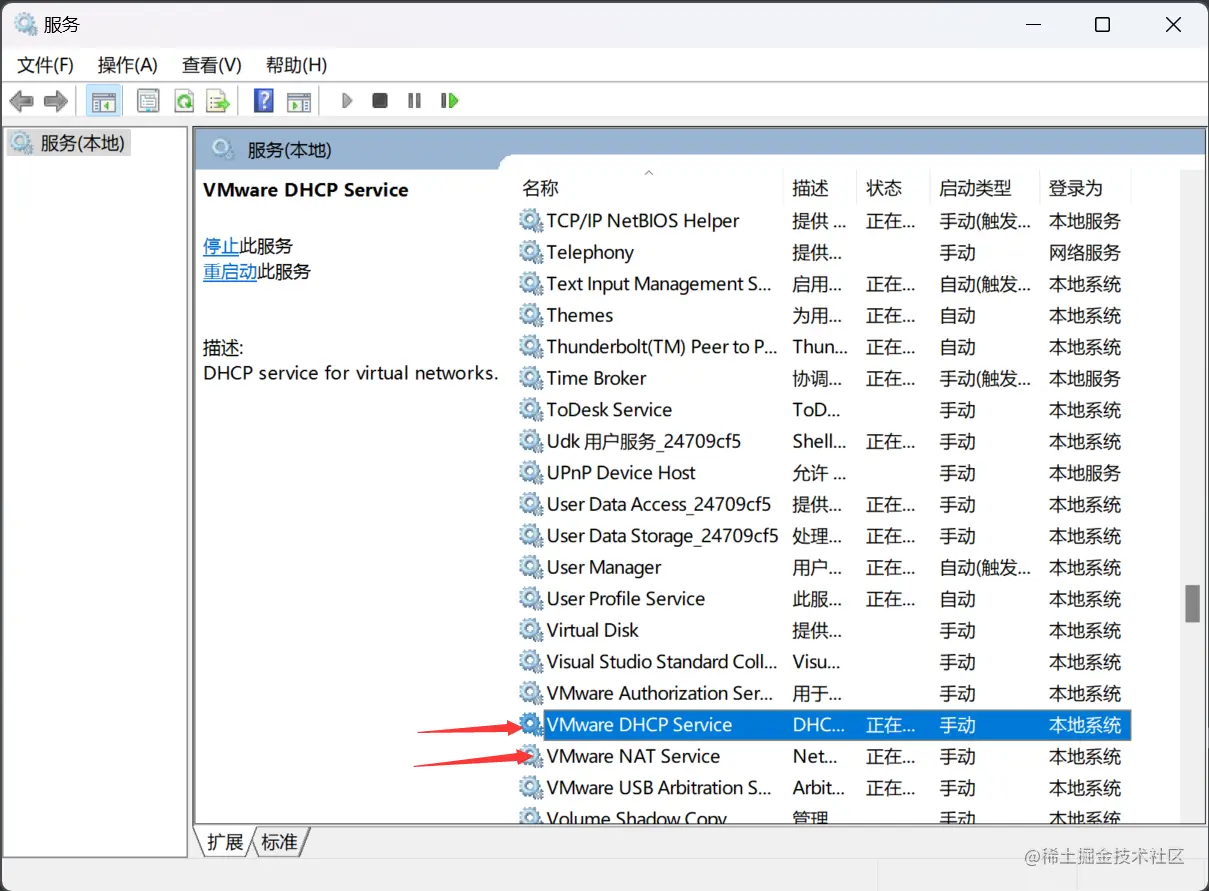This screenshot has width=1209, height=891.
Task: Click the Forward arrow toolbar icon
Action: pos(55,101)
